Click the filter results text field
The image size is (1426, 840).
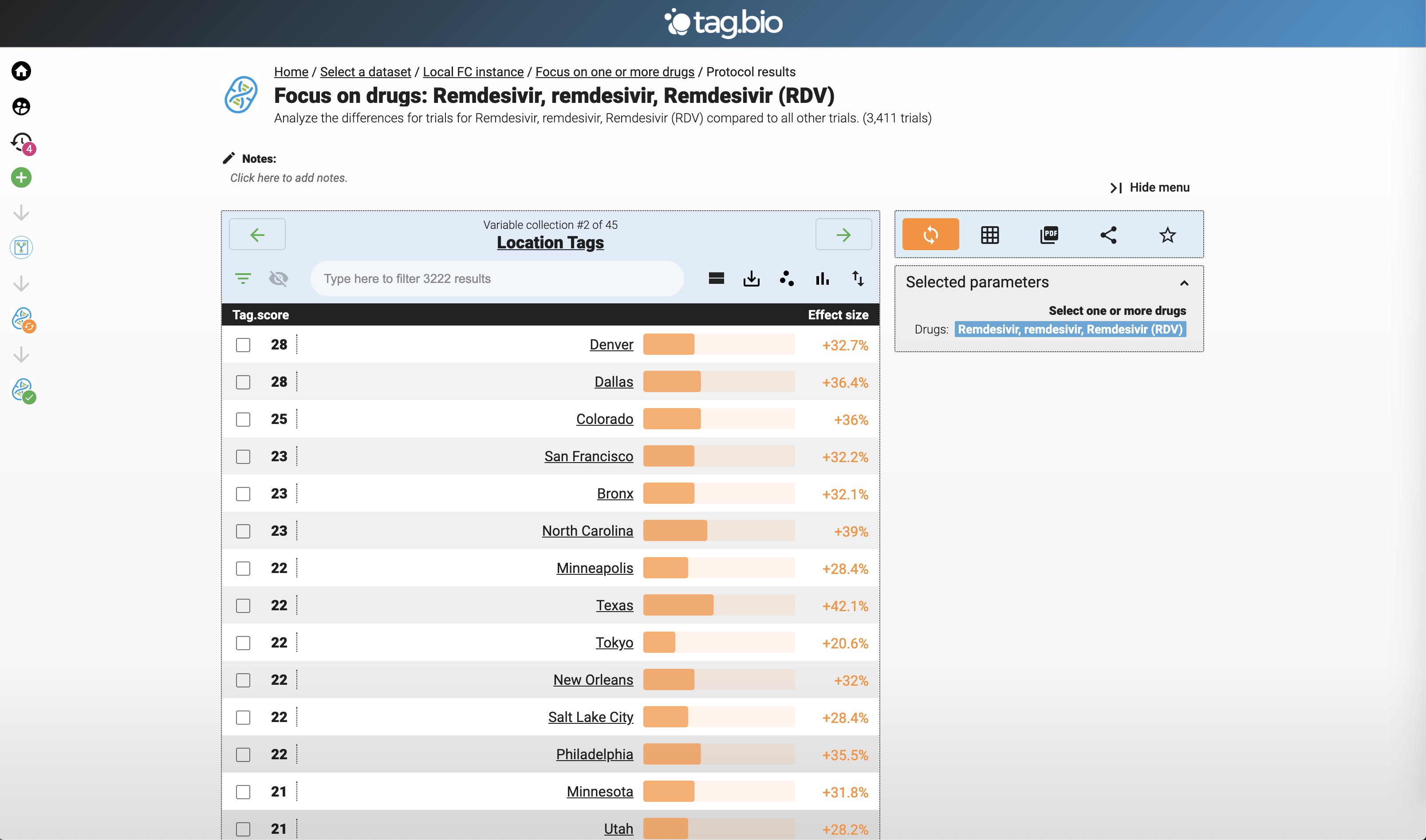496,279
